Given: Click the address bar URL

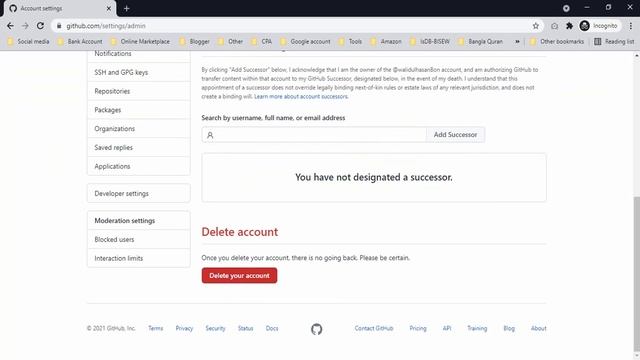Looking at the screenshot, I should [106, 26].
